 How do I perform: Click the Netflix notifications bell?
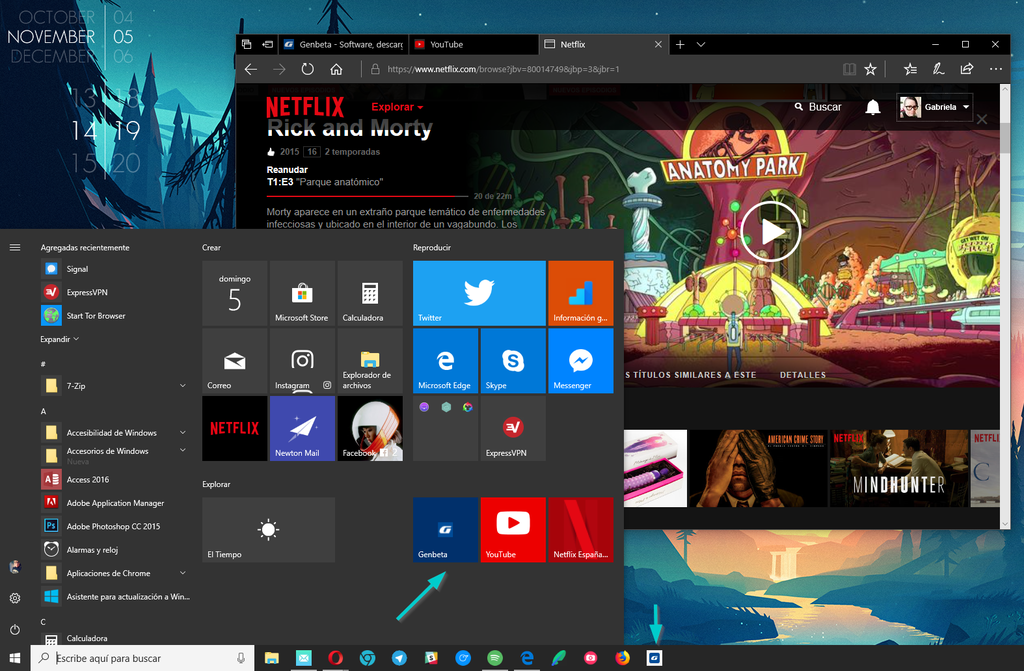872,107
